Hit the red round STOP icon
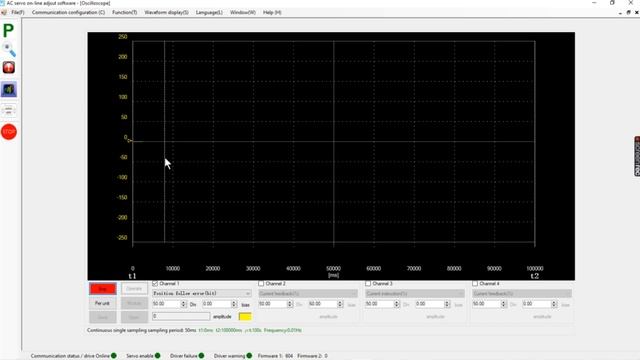Screen dimensions: 640x360 [9, 132]
